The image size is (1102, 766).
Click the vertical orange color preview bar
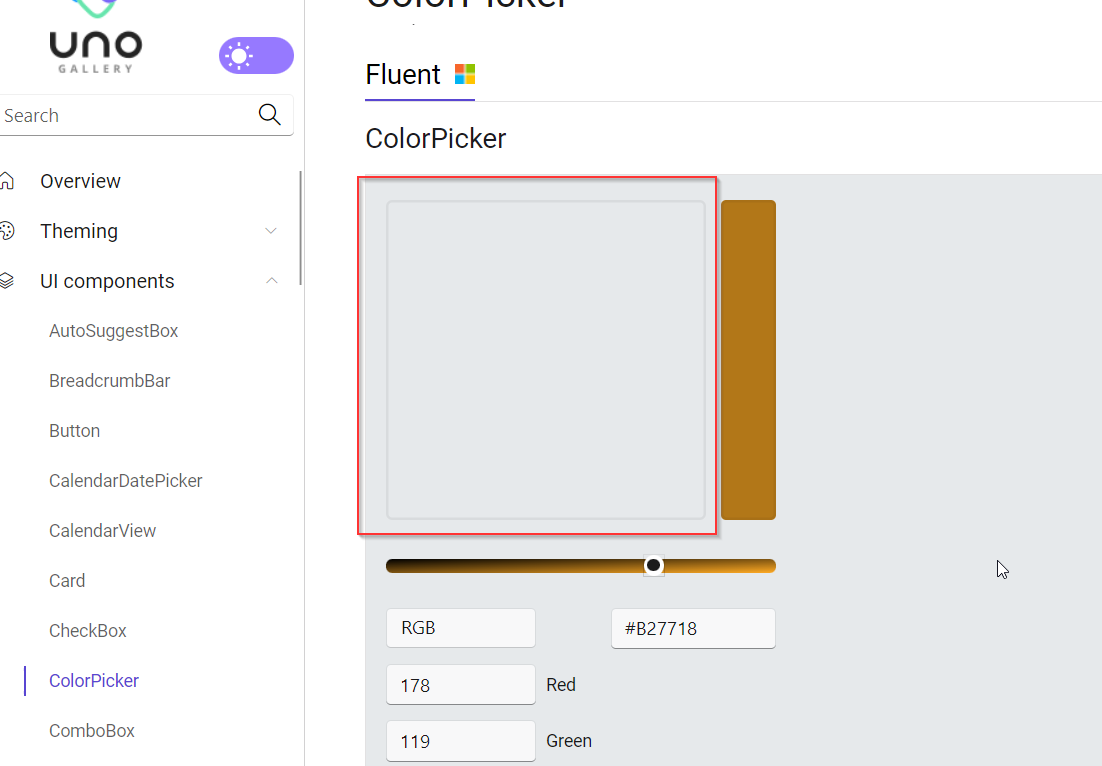click(x=748, y=359)
